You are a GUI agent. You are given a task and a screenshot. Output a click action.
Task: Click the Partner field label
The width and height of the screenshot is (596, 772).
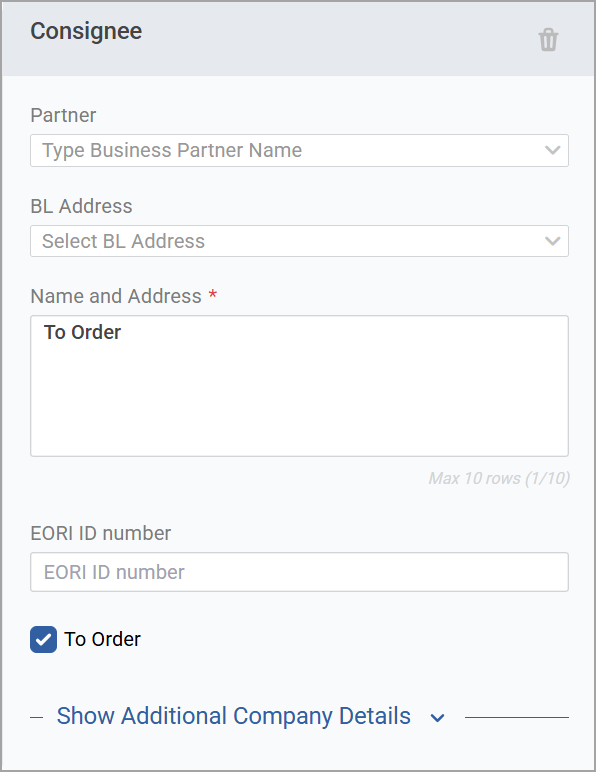(63, 115)
